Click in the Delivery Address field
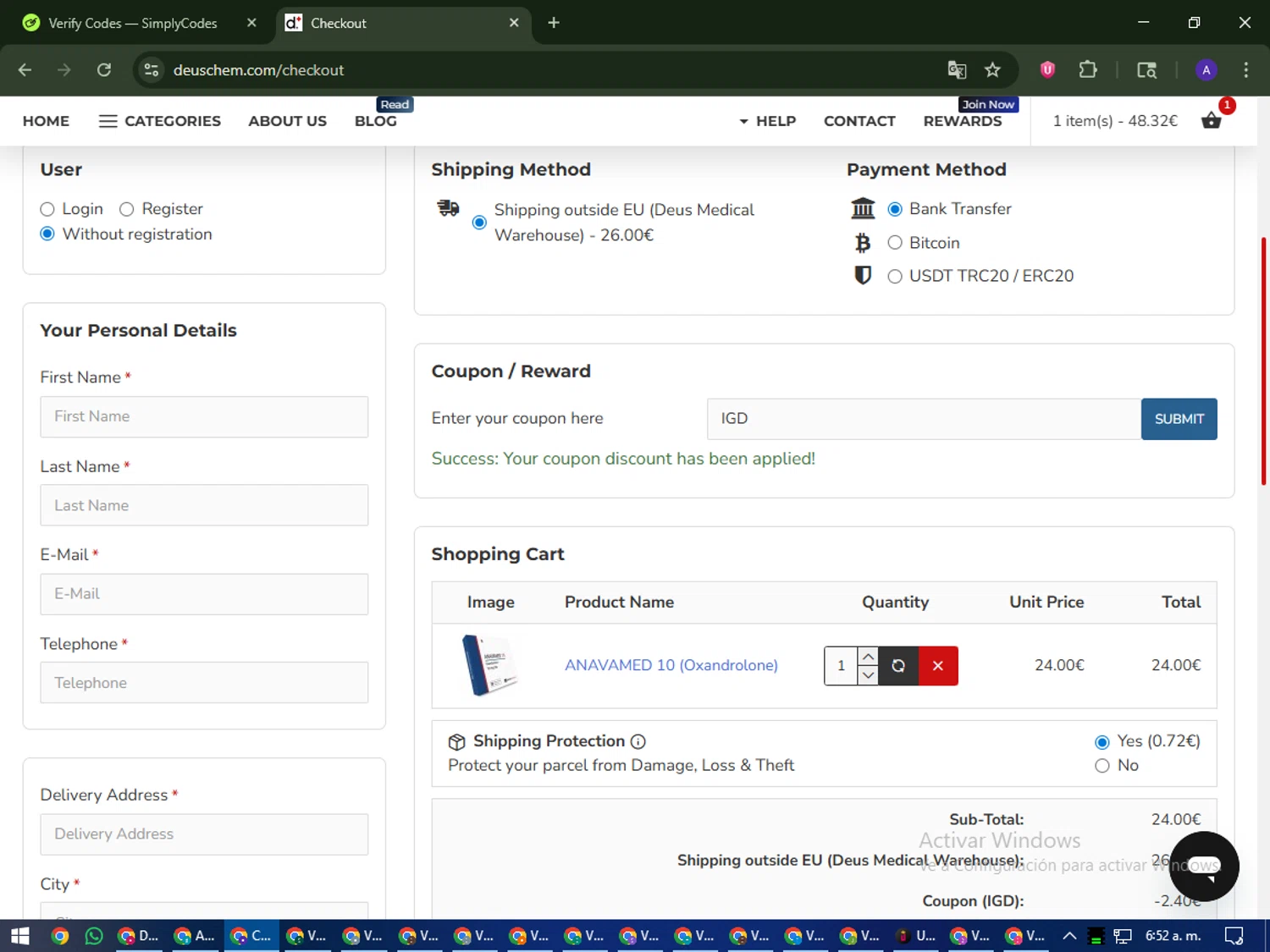 (x=204, y=834)
